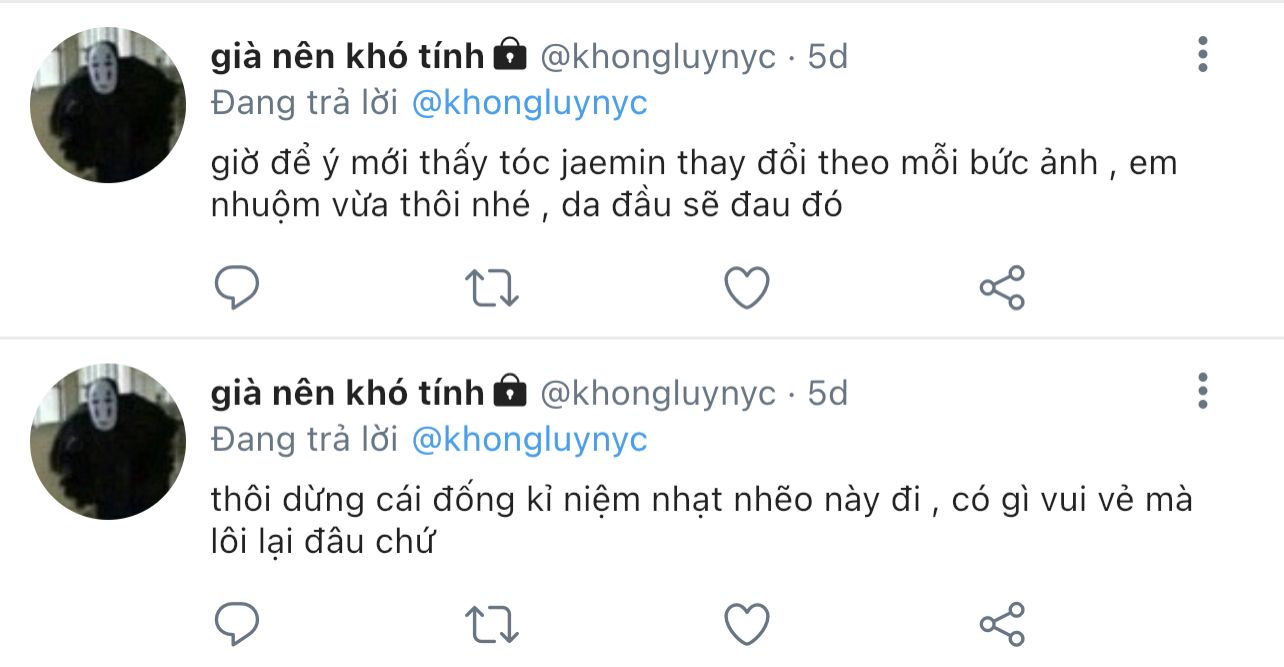Like the tweet about kỉ niệm nhạt nhẽo
The width and height of the screenshot is (1284, 667).
click(x=746, y=625)
